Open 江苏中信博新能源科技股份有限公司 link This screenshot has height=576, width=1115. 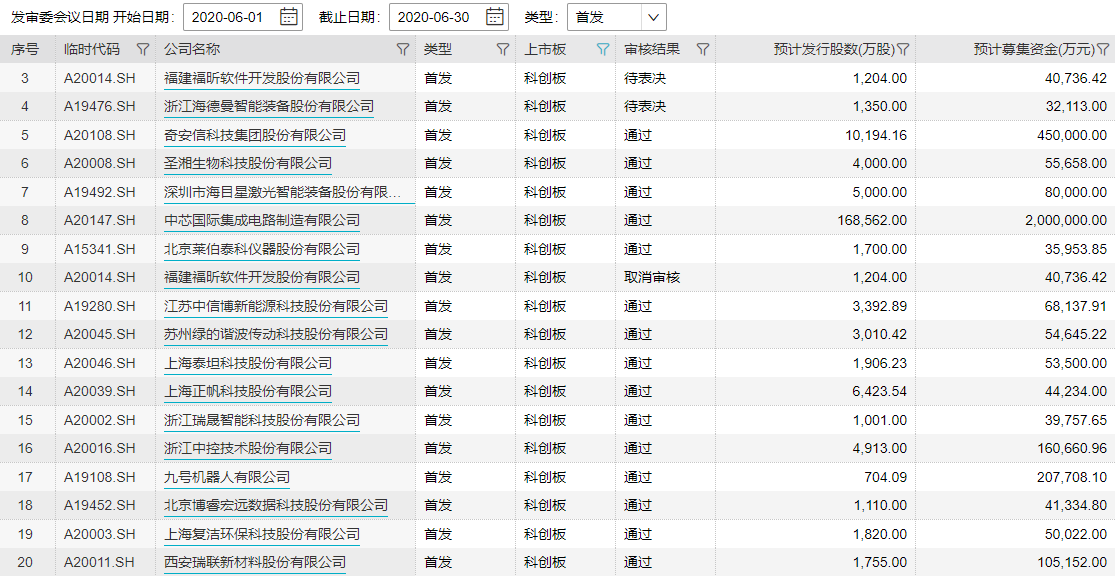276,306
